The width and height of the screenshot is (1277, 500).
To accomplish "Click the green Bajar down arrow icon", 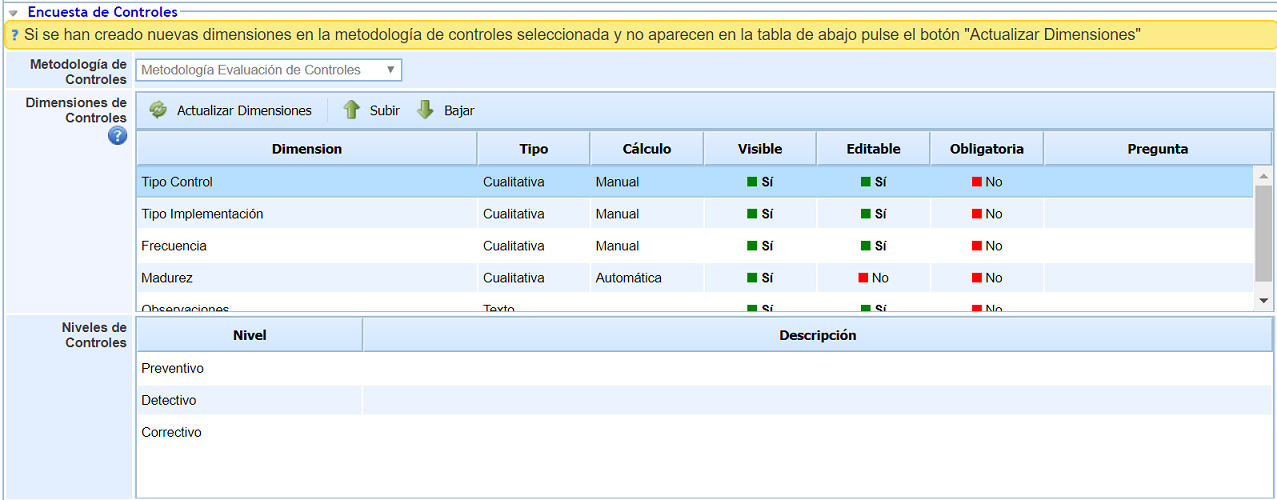I will [425, 110].
